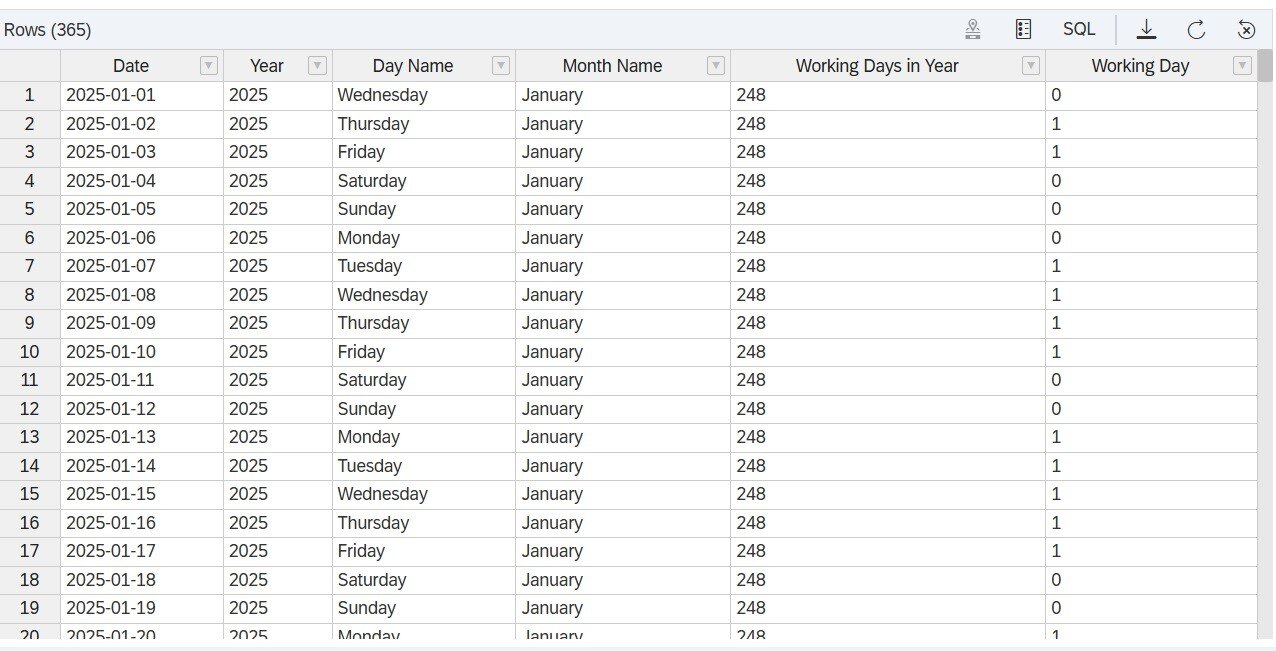The image size is (1276, 651).
Task: Refresh the table rows
Action: click(1196, 29)
